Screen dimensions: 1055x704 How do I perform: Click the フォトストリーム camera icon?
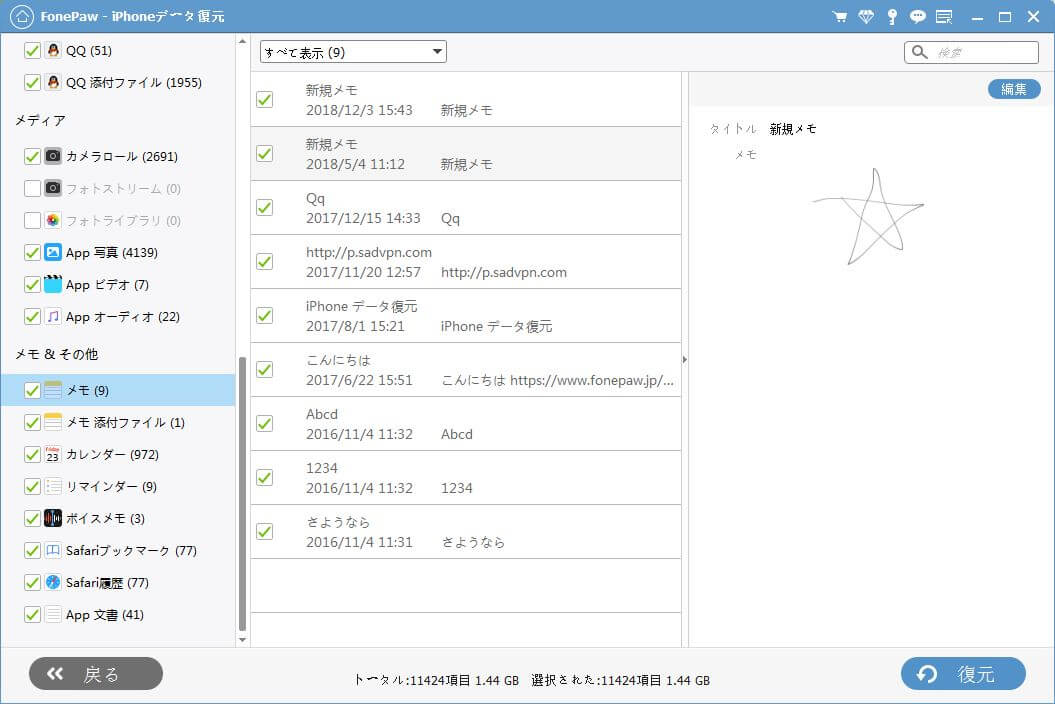pyautogui.click(x=53, y=188)
